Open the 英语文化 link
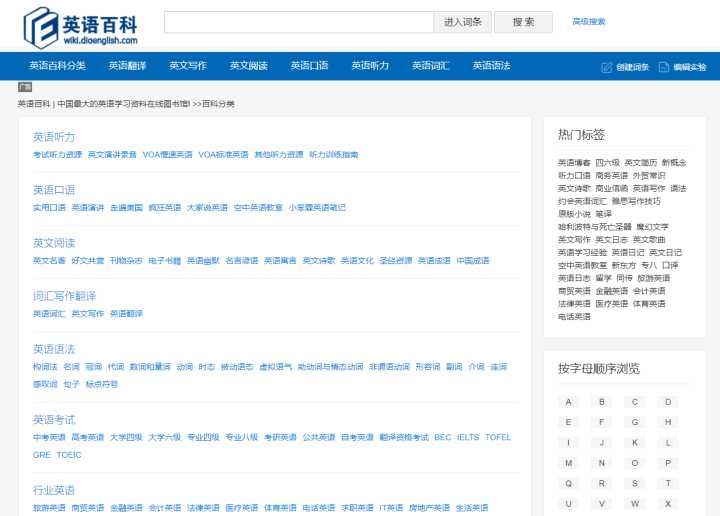 pyautogui.click(x=357, y=261)
